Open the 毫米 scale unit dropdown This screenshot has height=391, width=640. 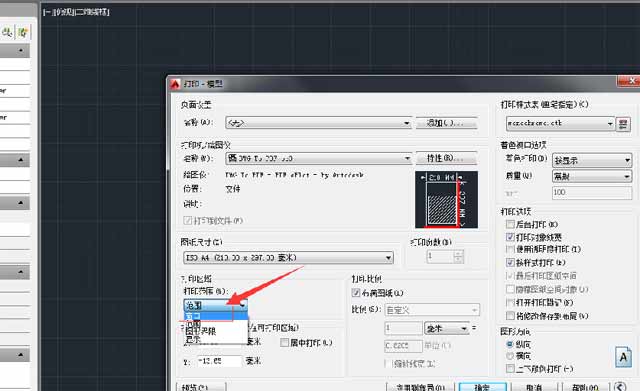pyautogui.click(x=447, y=328)
